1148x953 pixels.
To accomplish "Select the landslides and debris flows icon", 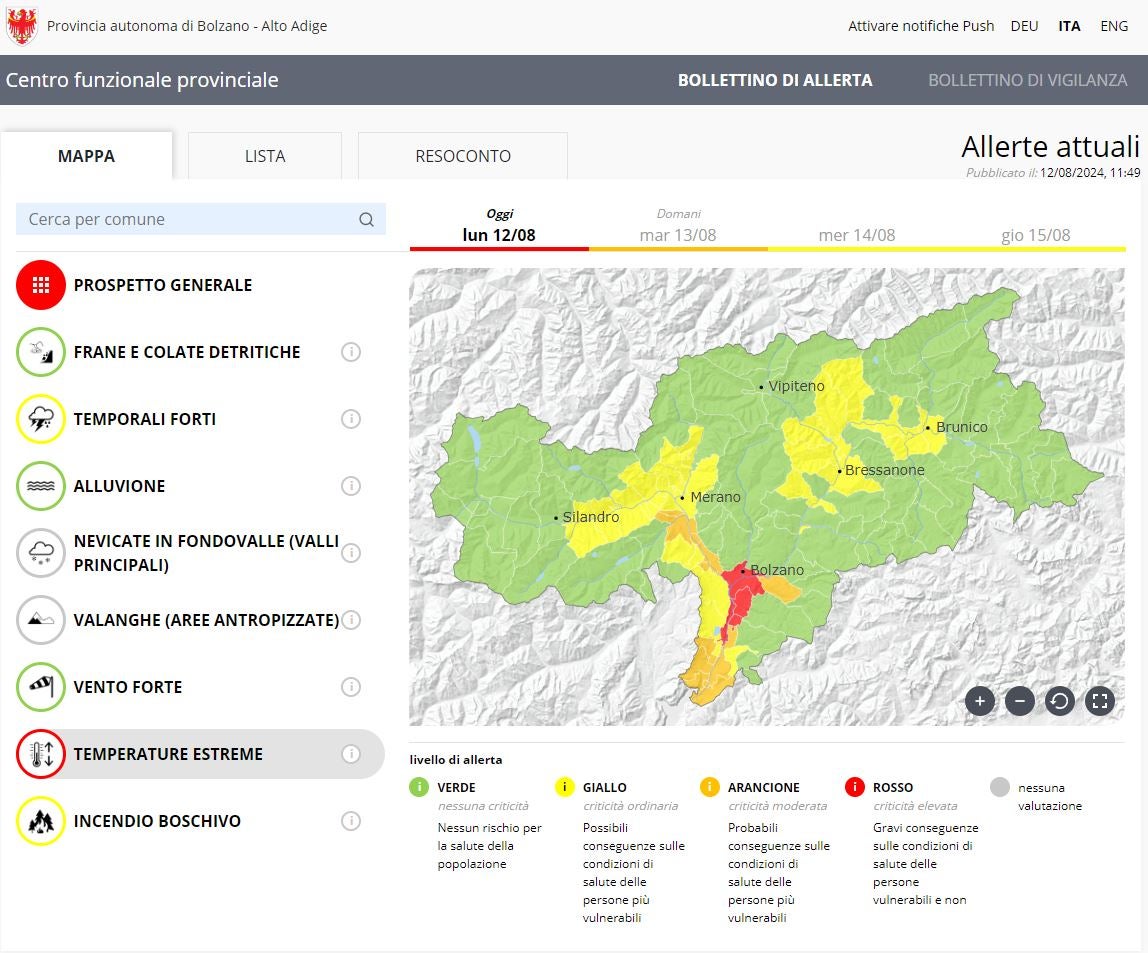I will tap(41, 352).
